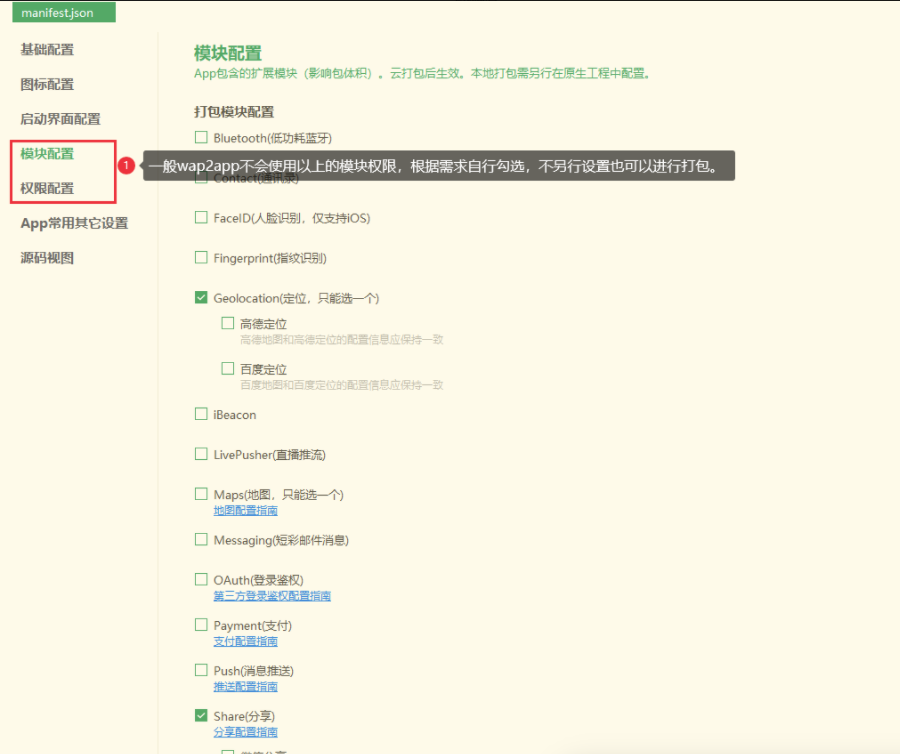Open 源码视图 from the sidebar
The image size is (900, 754).
pos(47,258)
